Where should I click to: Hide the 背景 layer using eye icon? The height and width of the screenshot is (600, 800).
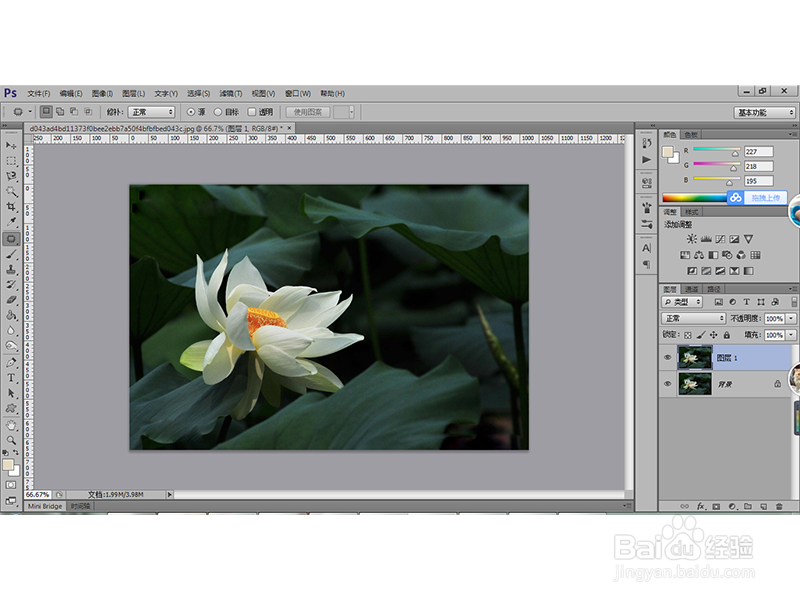(667, 384)
